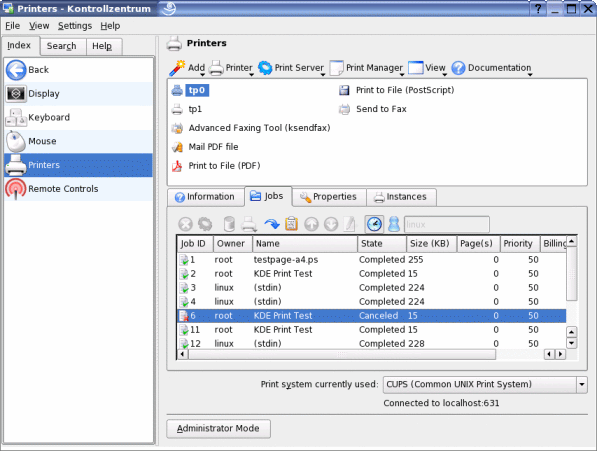597x451 pixels.
Task: Click the increase priority up-arrow icon
Action: pyautogui.click(x=311, y=224)
